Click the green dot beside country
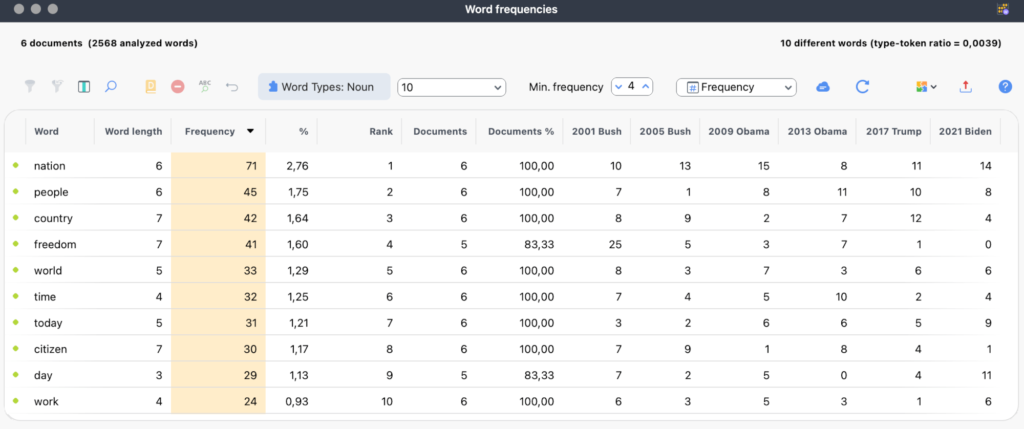Image resolution: width=1024 pixels, height=429 pixels. click(16, 218)
